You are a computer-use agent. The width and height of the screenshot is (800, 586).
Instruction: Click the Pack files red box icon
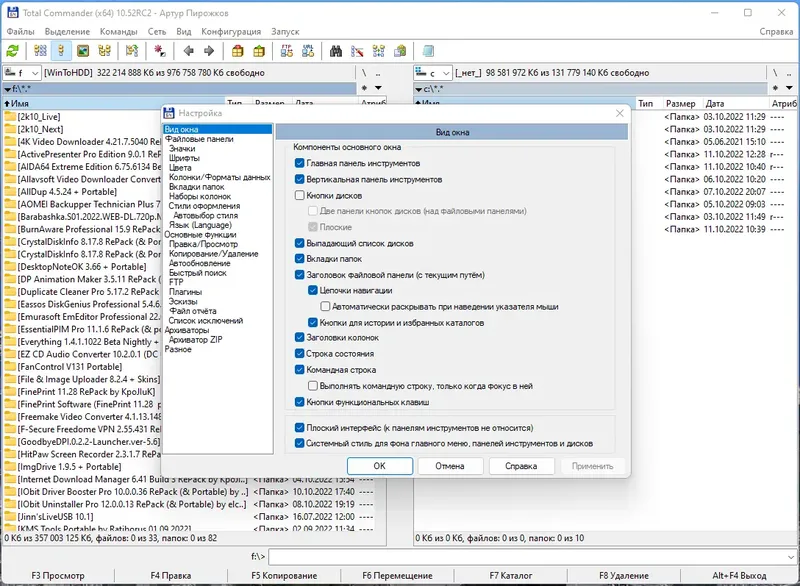[237, 51]
